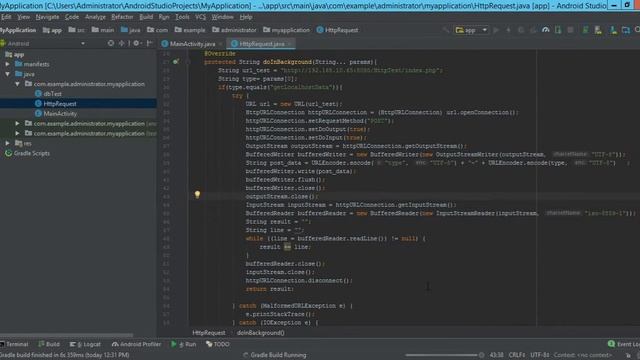Open the AVD Manager icon
640x360 pixels.
[598, 30]
